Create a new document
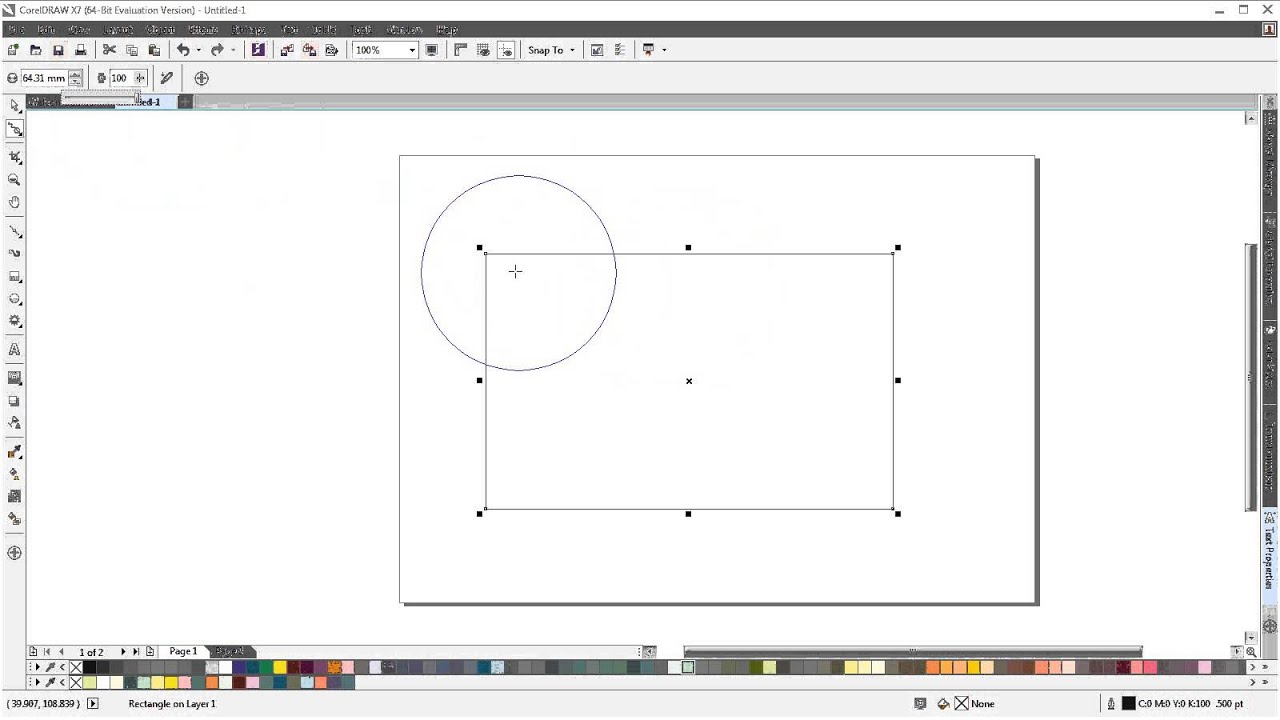Screen dimensions: 1280x720 click(x=14, y=50)
